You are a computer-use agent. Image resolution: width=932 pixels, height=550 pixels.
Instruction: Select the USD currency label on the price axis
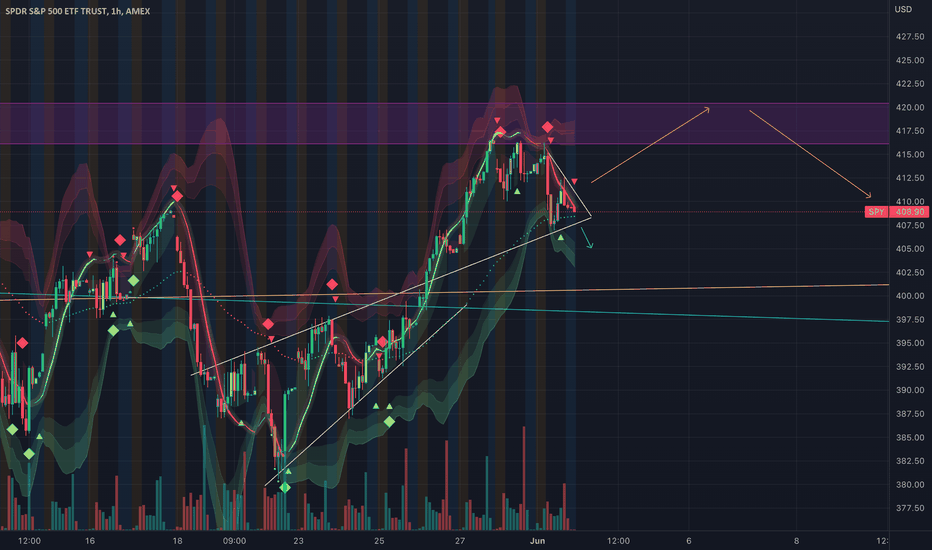click(x=903, y=9)
